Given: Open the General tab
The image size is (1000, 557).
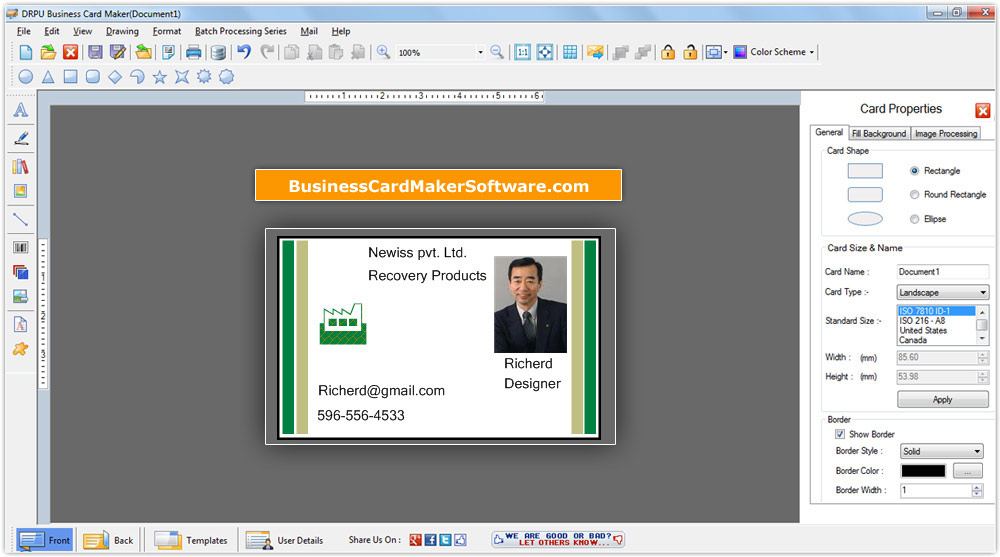Looking at the screenshot, I should pos(829,132).
